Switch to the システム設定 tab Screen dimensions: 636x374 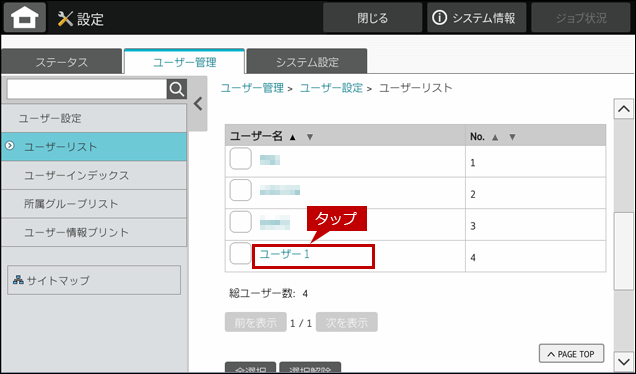click(x=307, y=62)
